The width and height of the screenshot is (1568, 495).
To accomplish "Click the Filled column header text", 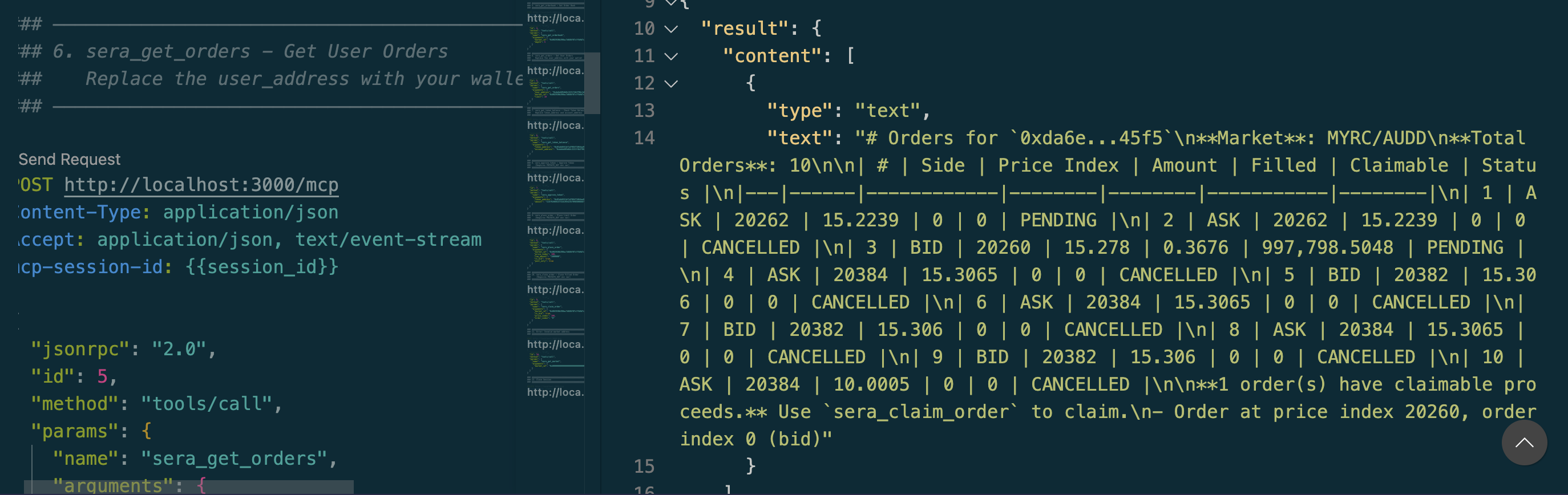I will tap(1284, 165).
